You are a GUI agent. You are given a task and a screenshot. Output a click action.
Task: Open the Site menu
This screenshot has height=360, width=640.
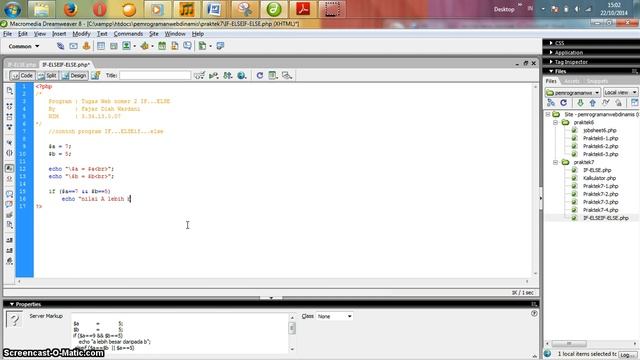point(153,34)
